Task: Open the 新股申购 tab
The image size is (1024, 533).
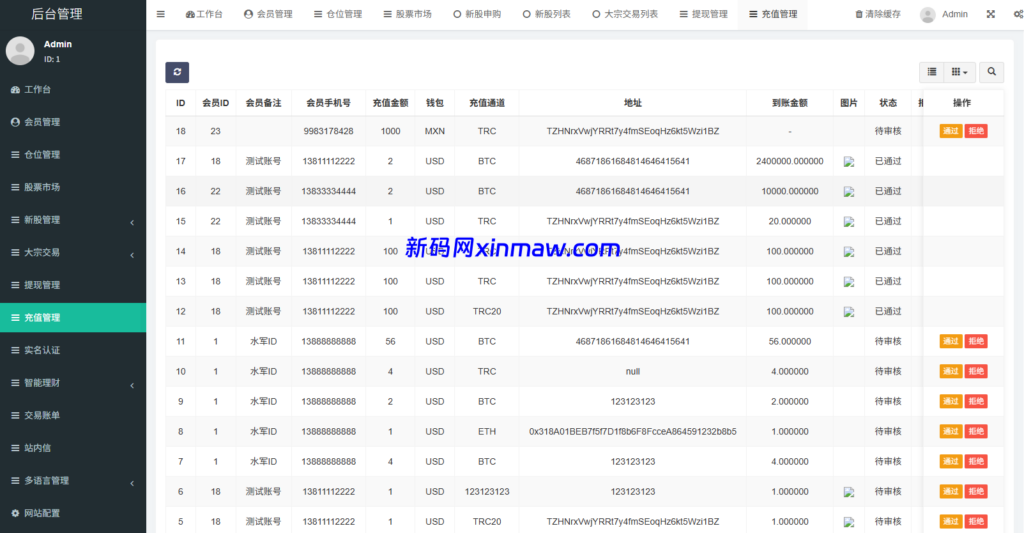Action: [x=477, y=14]
